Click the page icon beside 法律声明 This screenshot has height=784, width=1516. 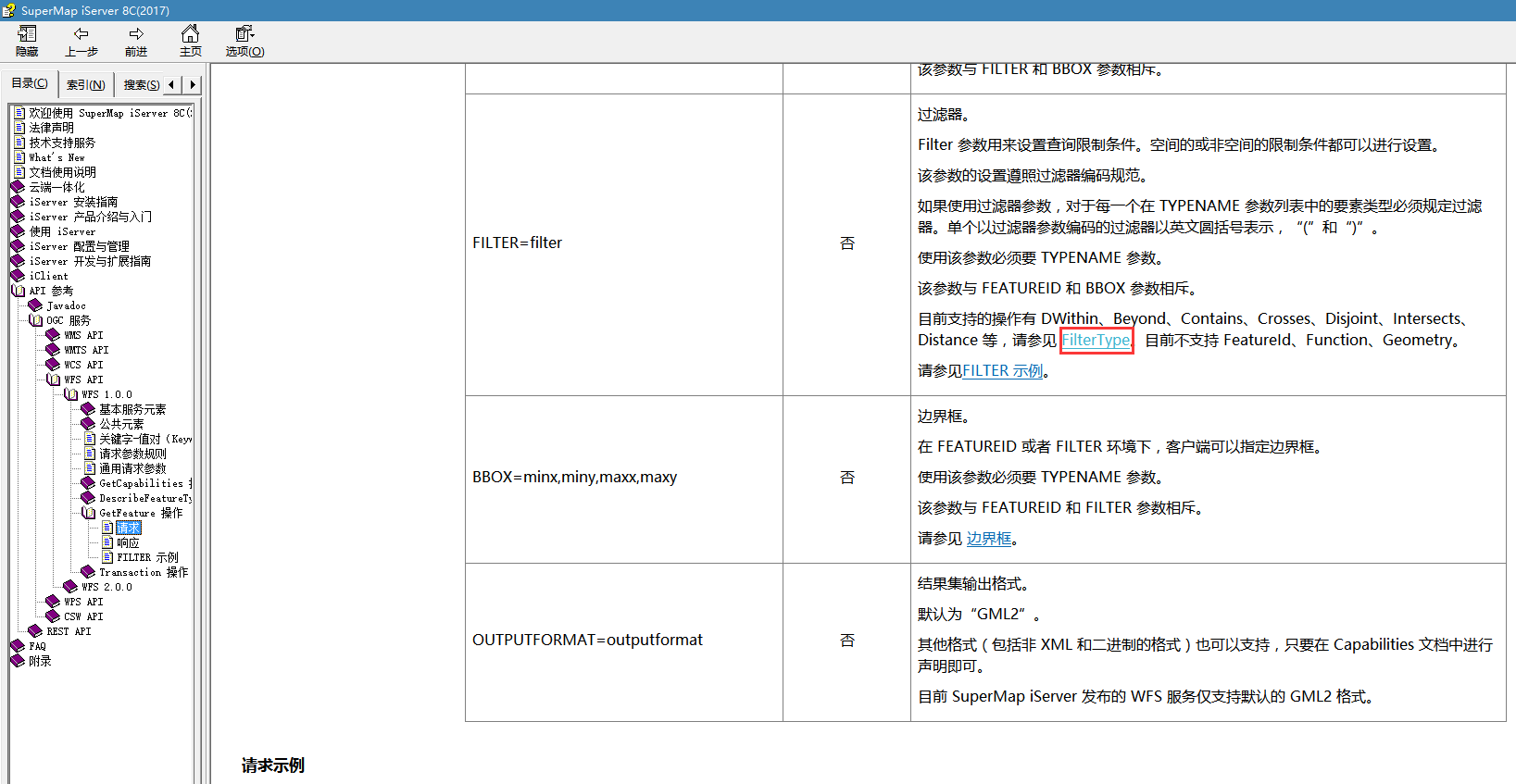coord(19,128)
